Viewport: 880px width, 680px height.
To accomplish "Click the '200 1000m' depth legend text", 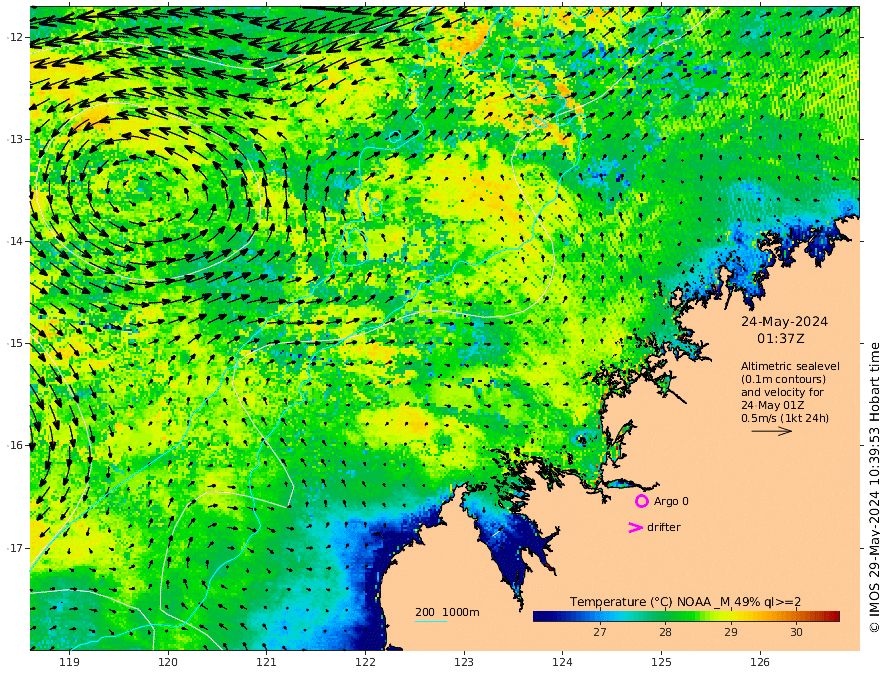I will pyautogui.click(x=447, y=612).
